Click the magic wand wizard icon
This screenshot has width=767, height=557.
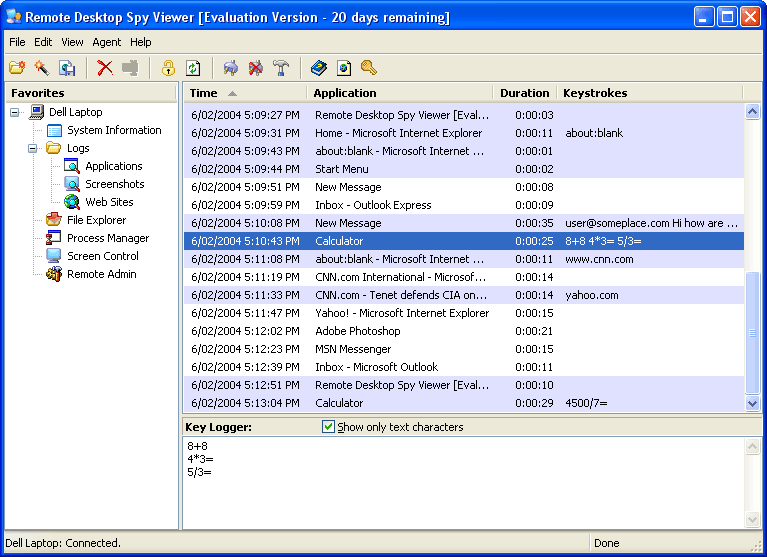point(42,67)
